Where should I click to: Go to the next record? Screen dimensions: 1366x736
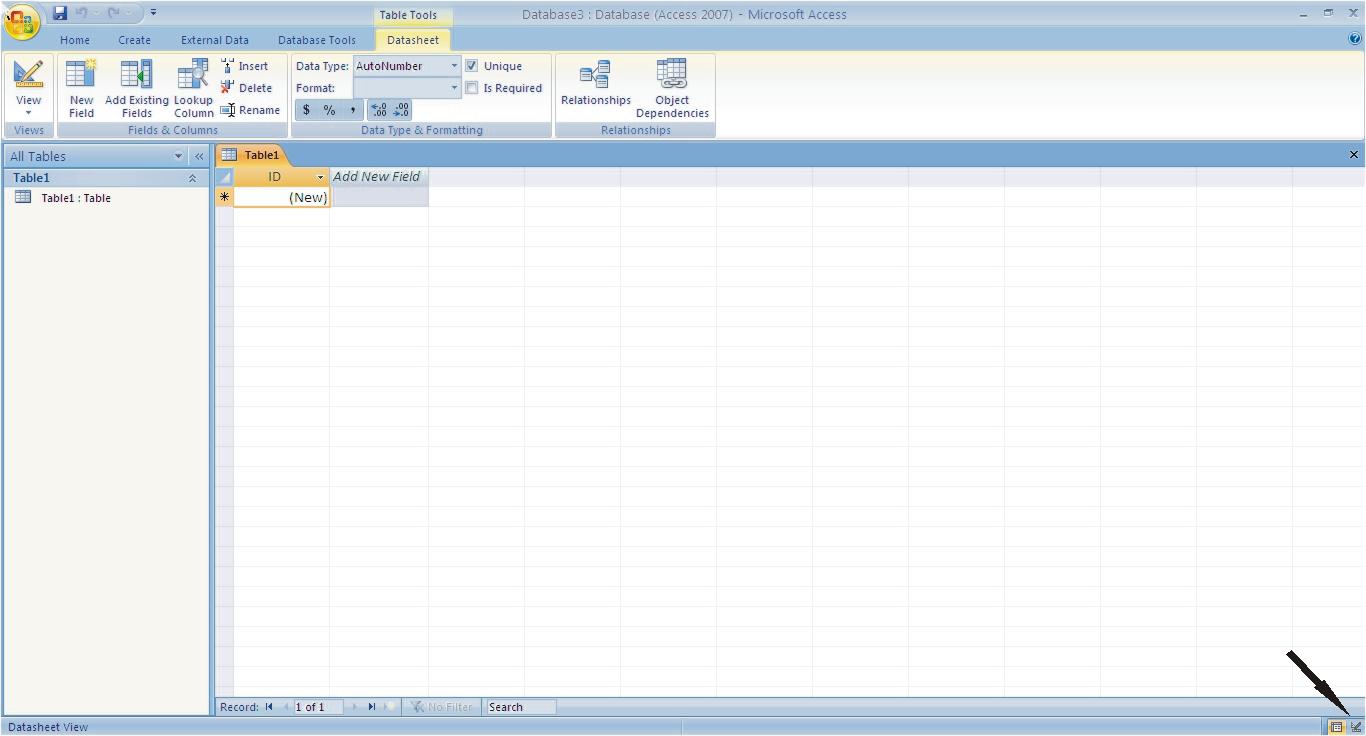pos(355,707)
